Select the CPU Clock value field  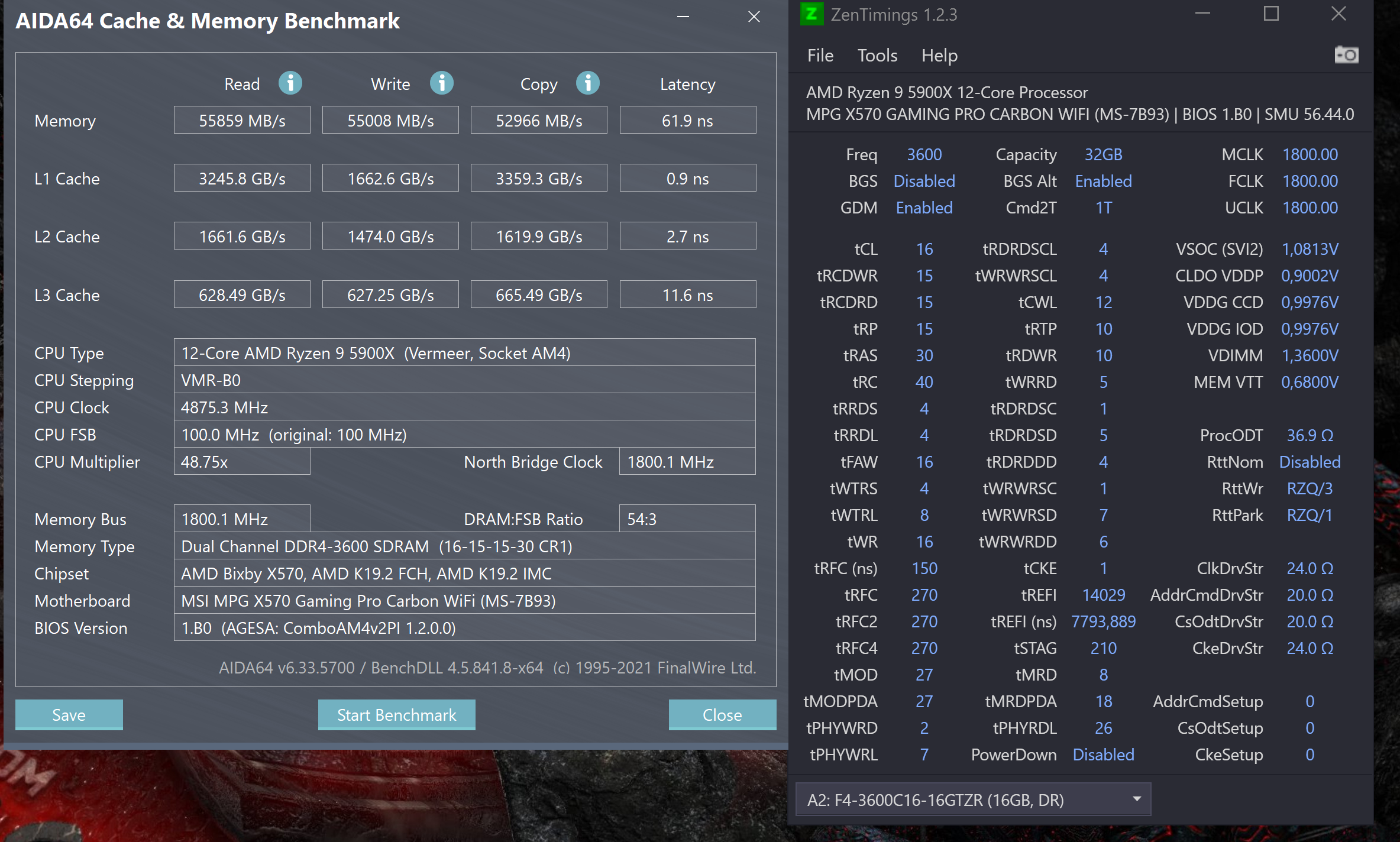coord(464,407)
